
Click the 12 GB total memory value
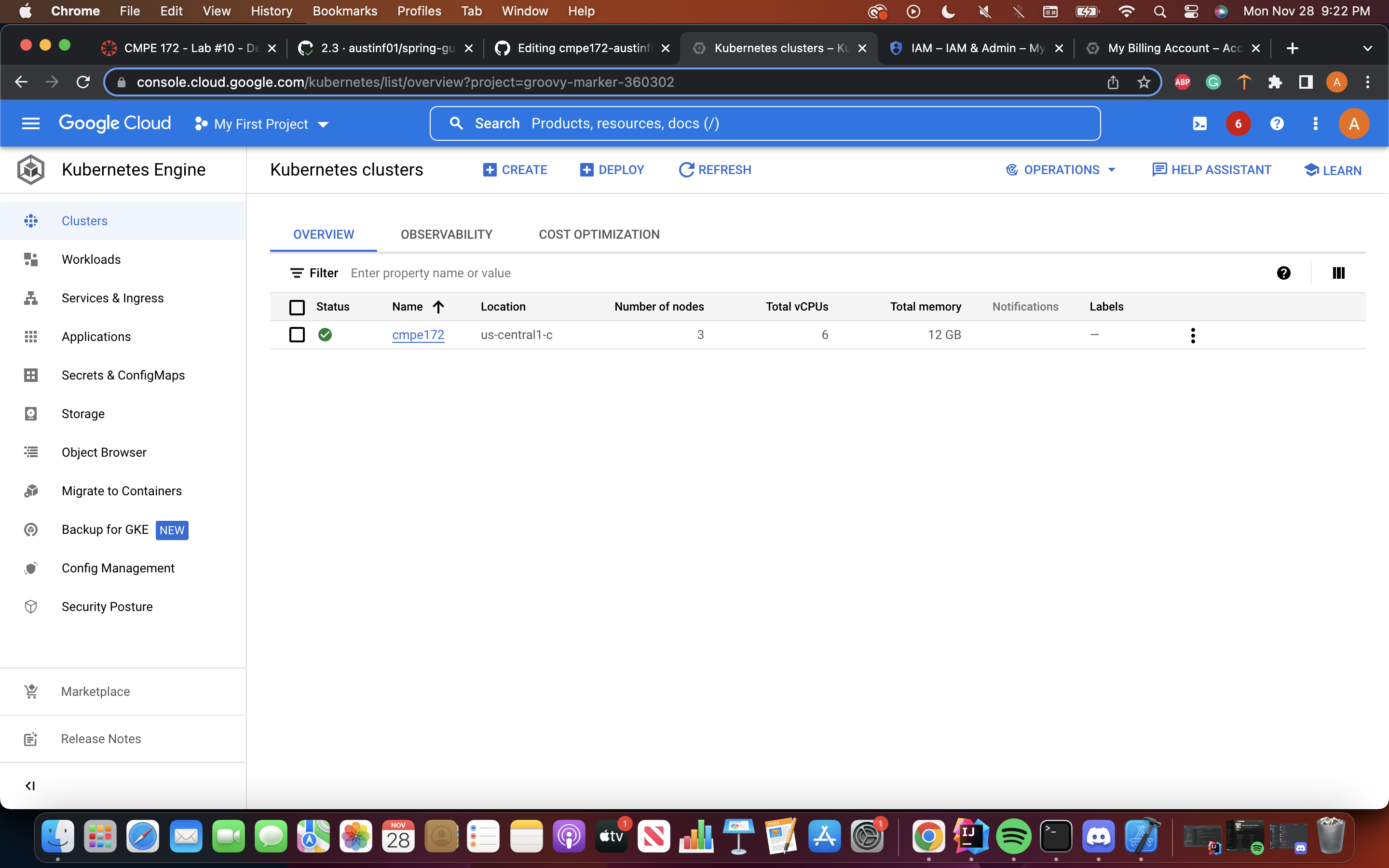click(x=944, y=335)
